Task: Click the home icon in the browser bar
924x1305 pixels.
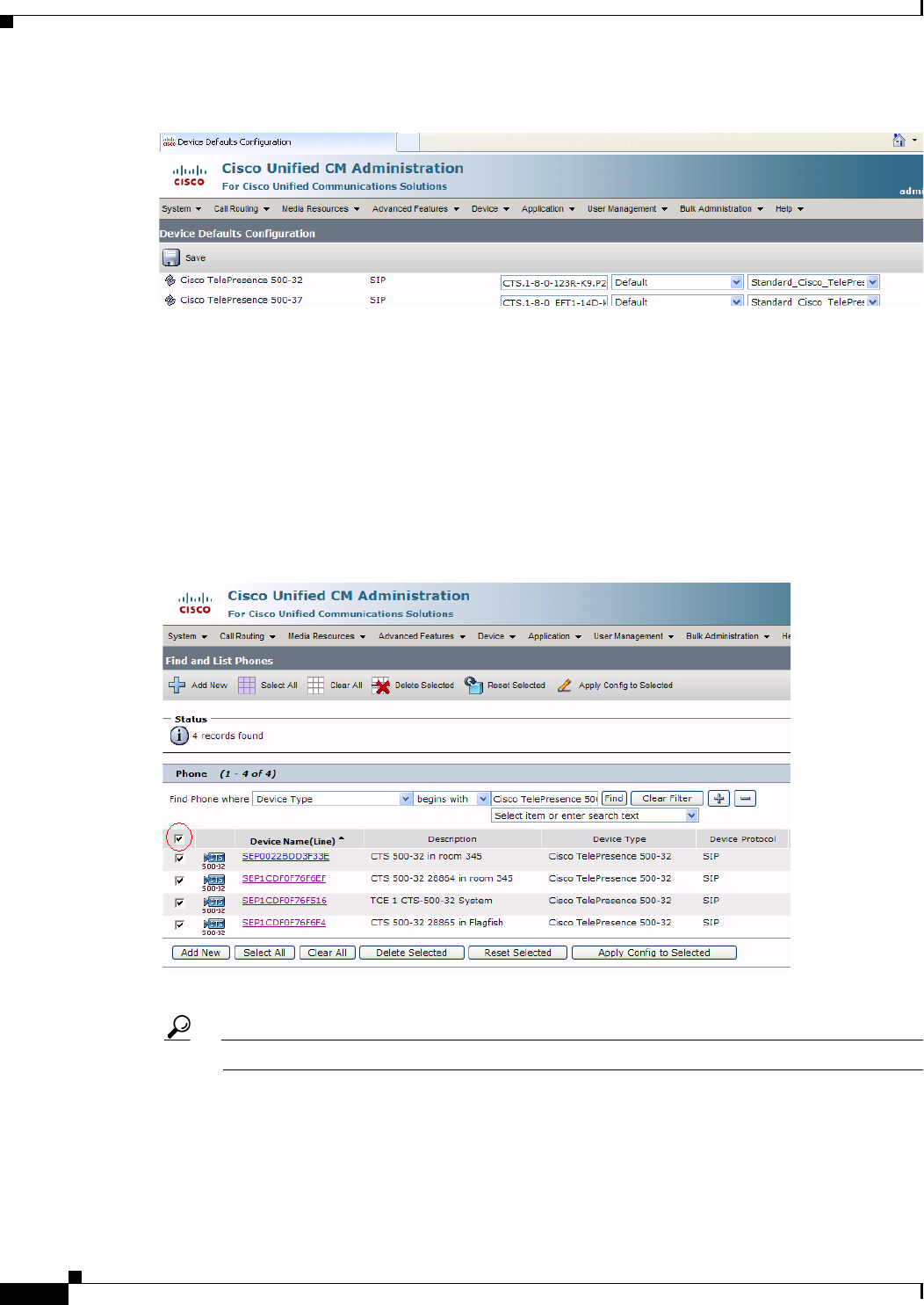Action: [x=899, y=140]
